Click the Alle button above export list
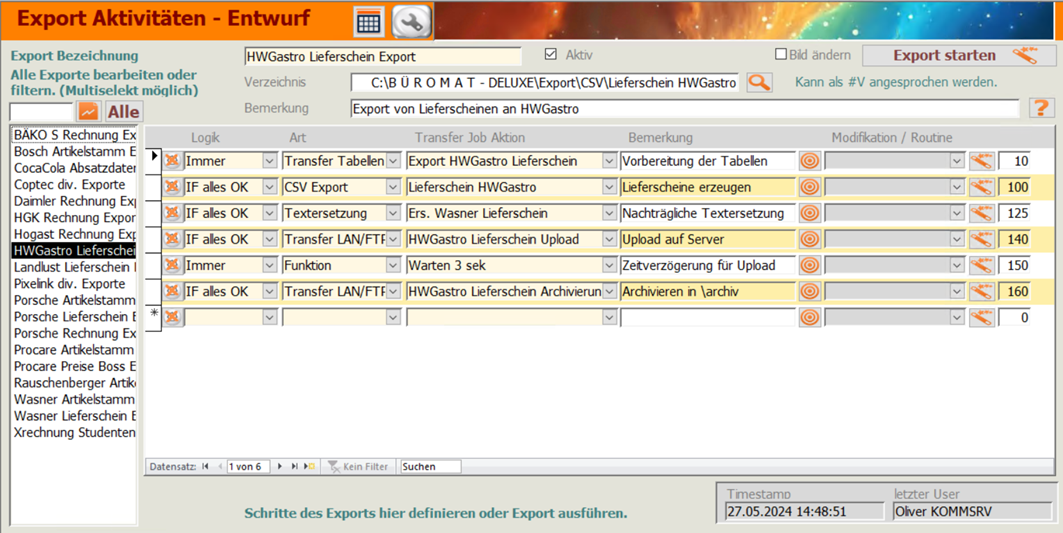Screen dimensions: 1063x533 click(x=124, y=111)
